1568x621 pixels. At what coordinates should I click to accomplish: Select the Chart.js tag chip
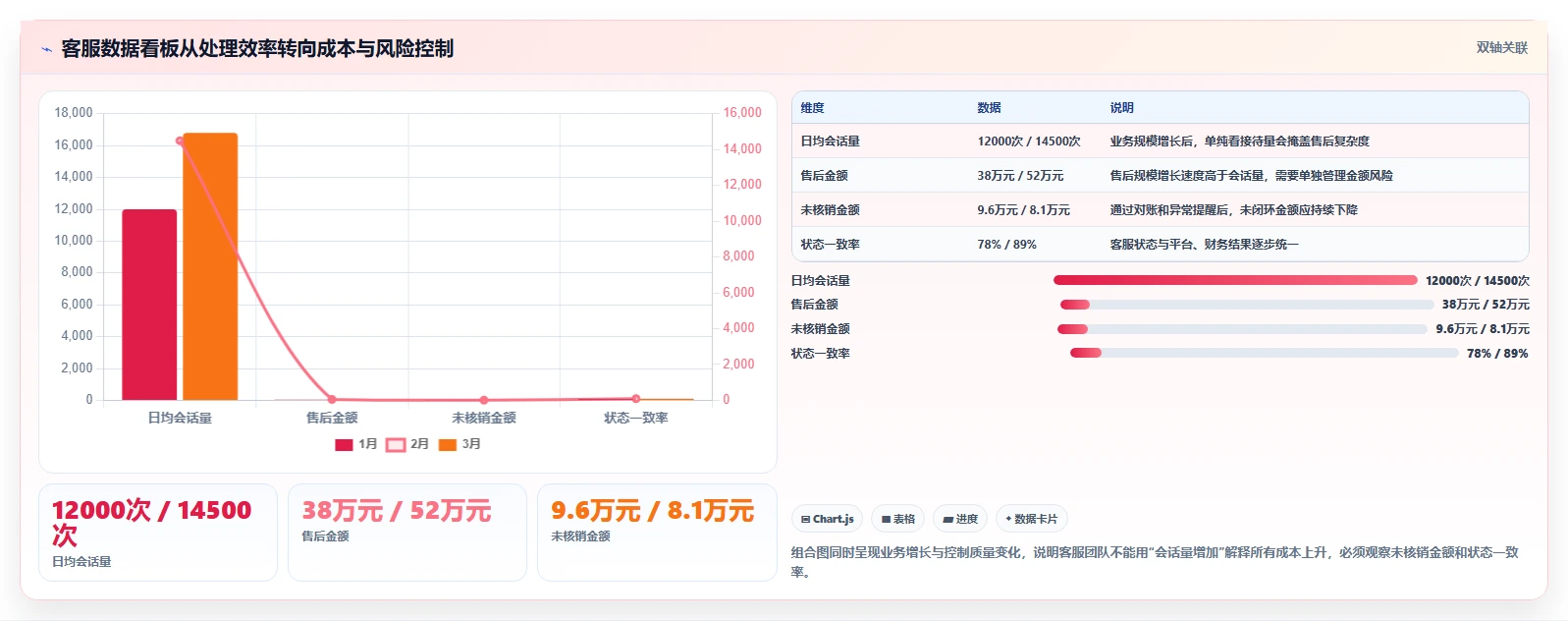[x=827, y=519]
